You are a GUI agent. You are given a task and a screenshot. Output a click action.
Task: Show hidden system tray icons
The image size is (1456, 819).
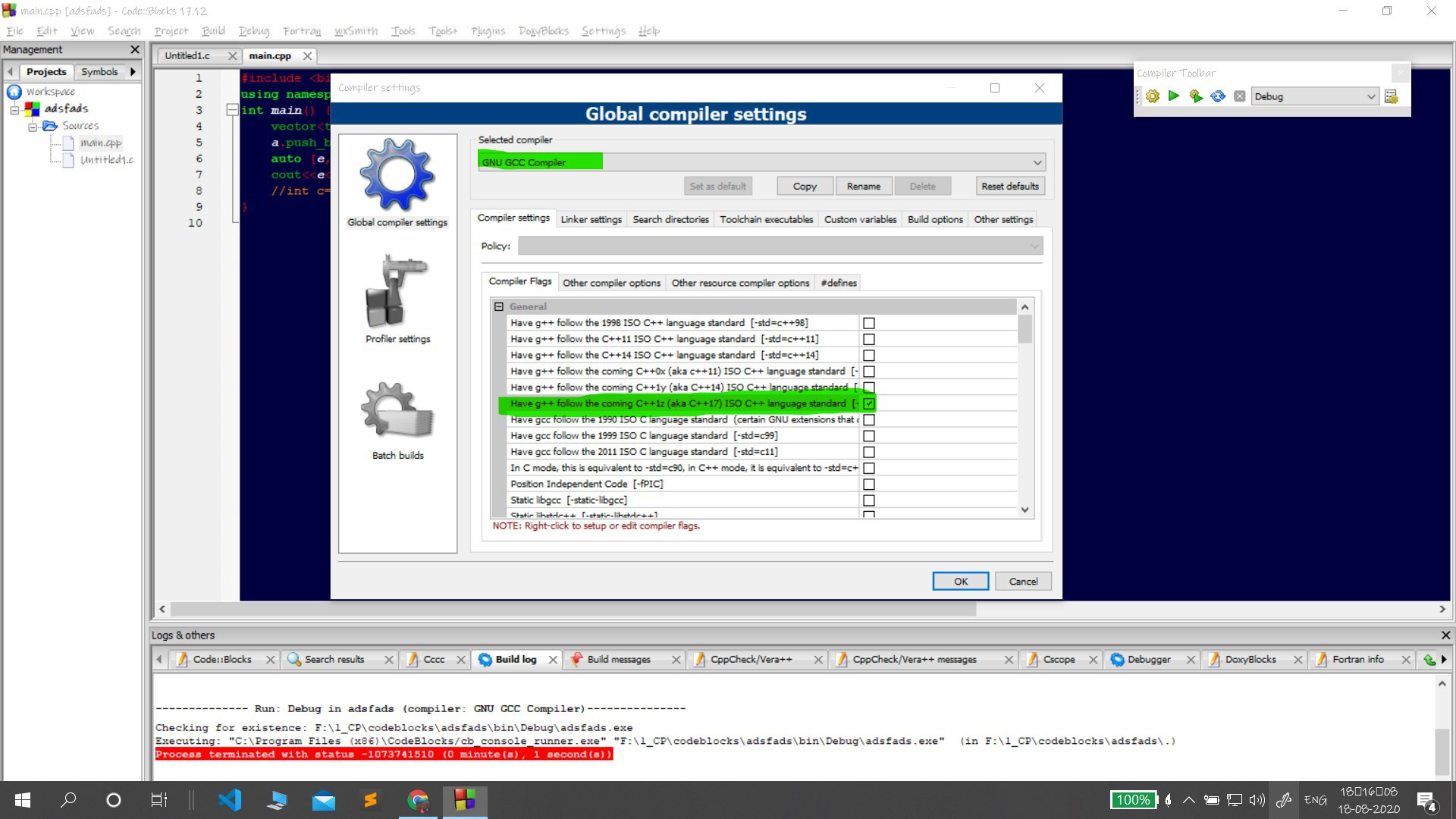[x=1188, y=800]
